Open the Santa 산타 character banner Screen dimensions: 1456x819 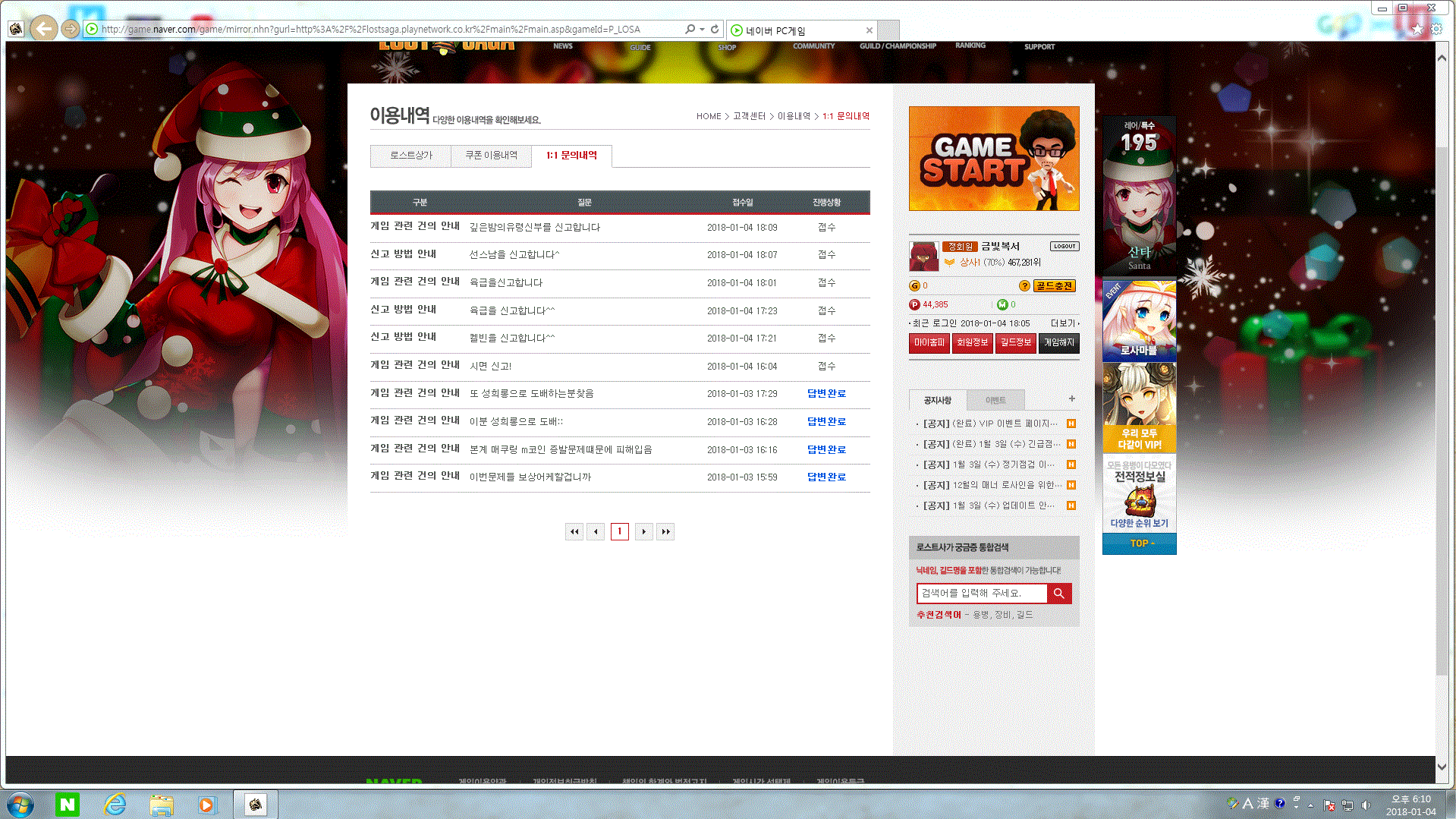1140,196
